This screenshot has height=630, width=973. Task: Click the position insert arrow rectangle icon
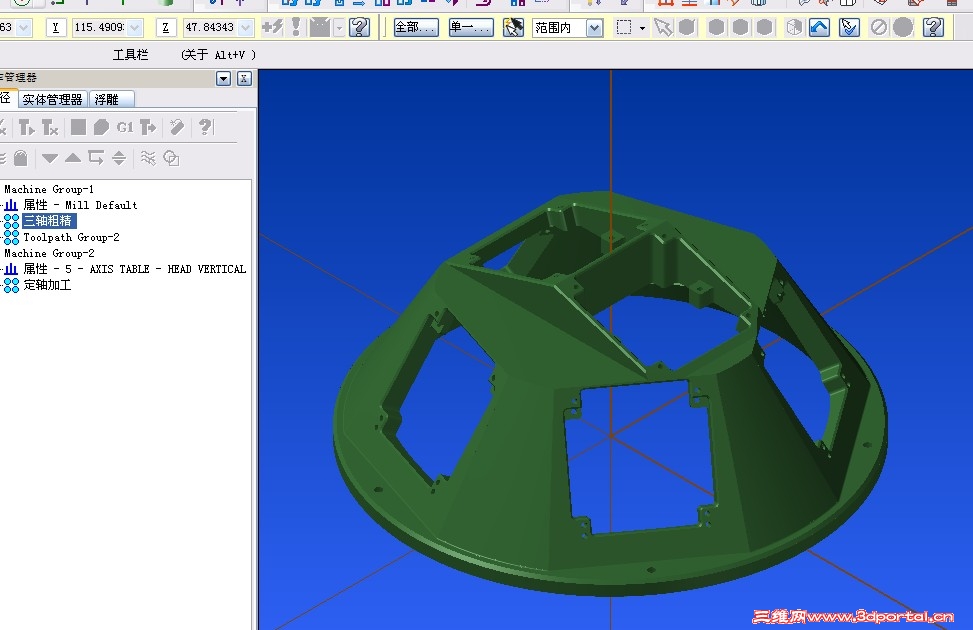point(96,158)
